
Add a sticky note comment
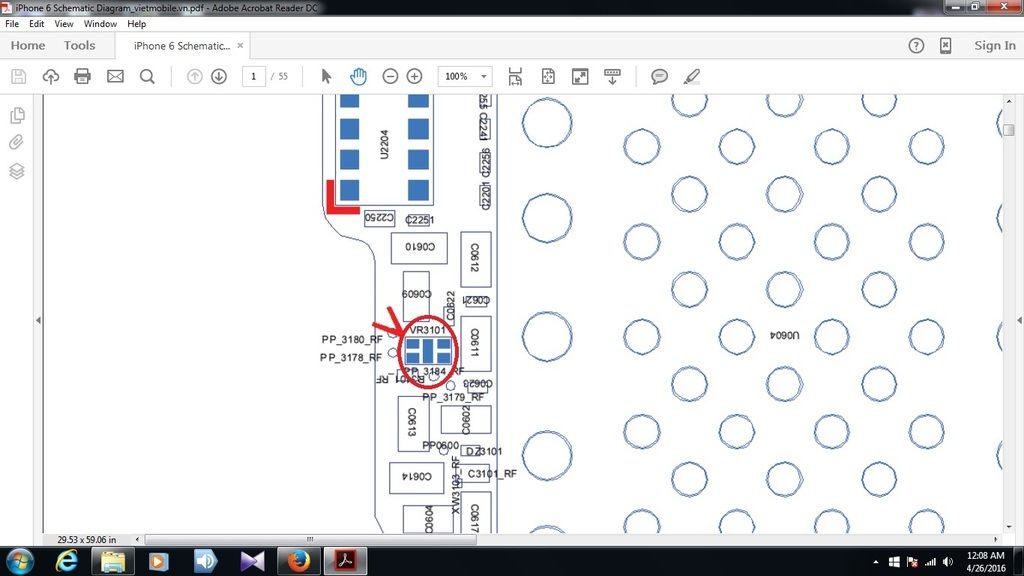pyautogui.click(x=659, y=76)
